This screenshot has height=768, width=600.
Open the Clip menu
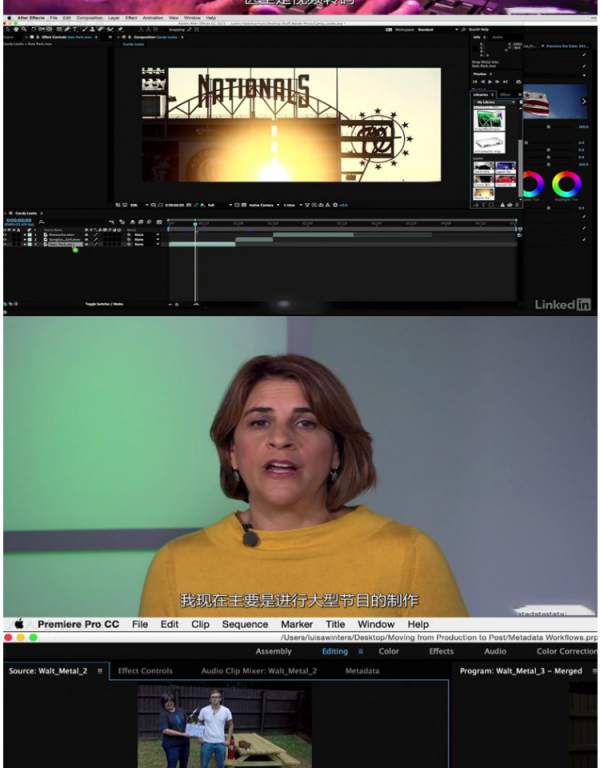[x=200, y=624]
